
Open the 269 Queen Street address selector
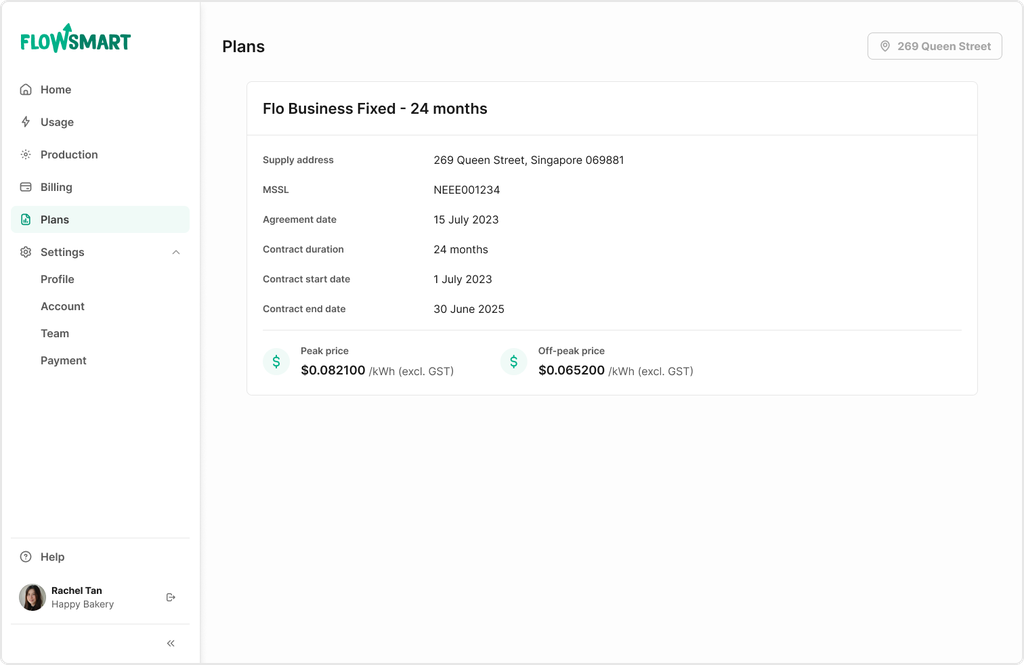(x=934, y=46)
